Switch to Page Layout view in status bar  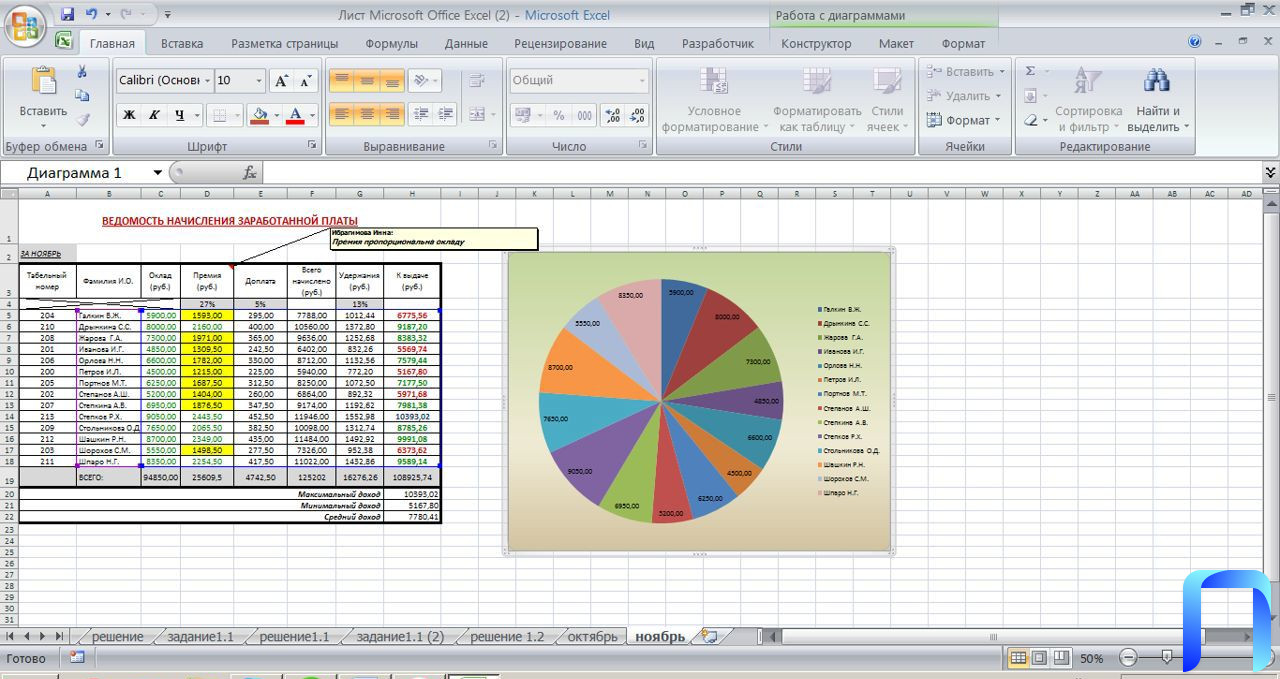click(1039, 658)
